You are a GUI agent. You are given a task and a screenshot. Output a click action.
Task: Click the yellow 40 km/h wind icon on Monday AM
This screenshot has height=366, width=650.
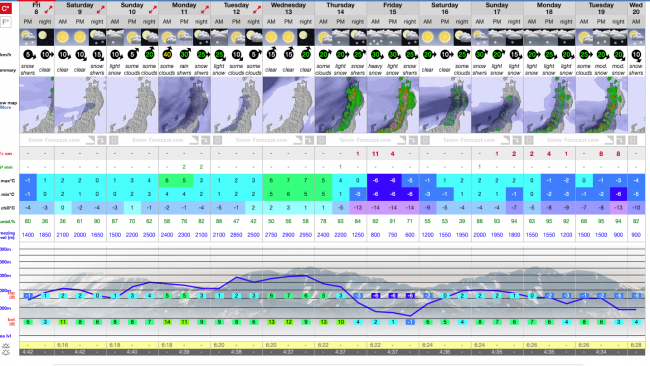[x=167, y=54]
